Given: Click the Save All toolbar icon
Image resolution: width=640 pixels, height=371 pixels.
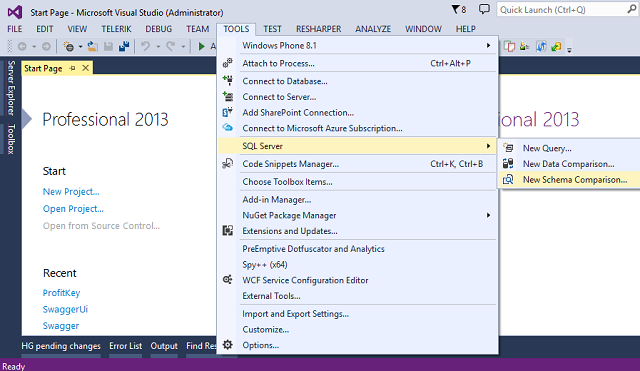Looking at the screenshot, I should pos(124,47).
